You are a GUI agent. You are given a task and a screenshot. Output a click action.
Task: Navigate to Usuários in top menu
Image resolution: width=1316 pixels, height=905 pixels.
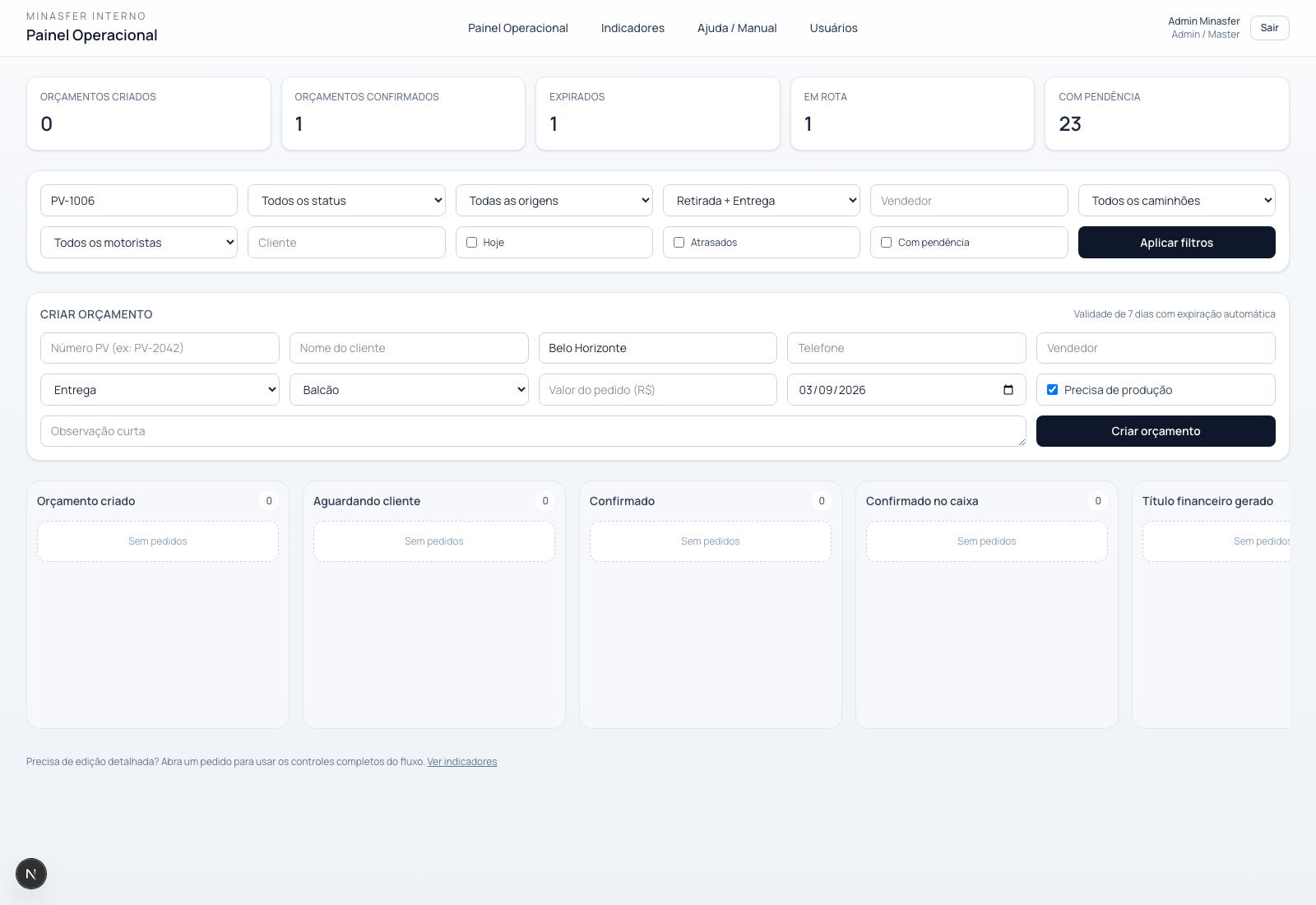(833, 28)
